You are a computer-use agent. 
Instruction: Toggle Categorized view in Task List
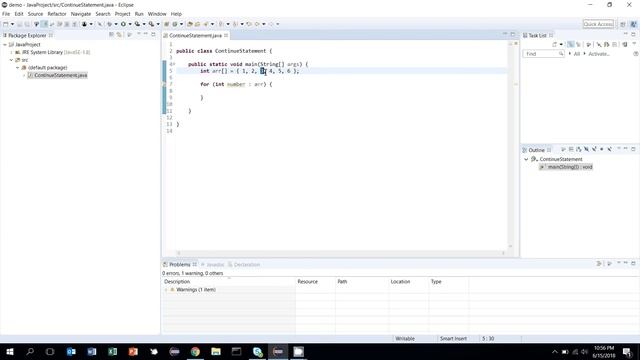tap(571, 44)
